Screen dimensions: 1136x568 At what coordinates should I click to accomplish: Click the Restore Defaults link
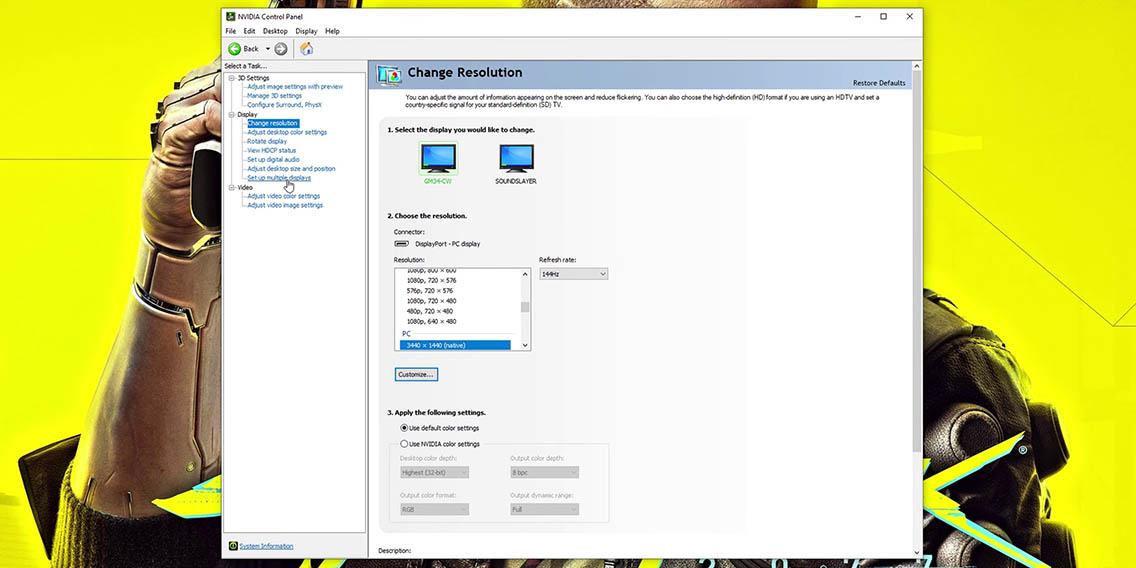879,83
